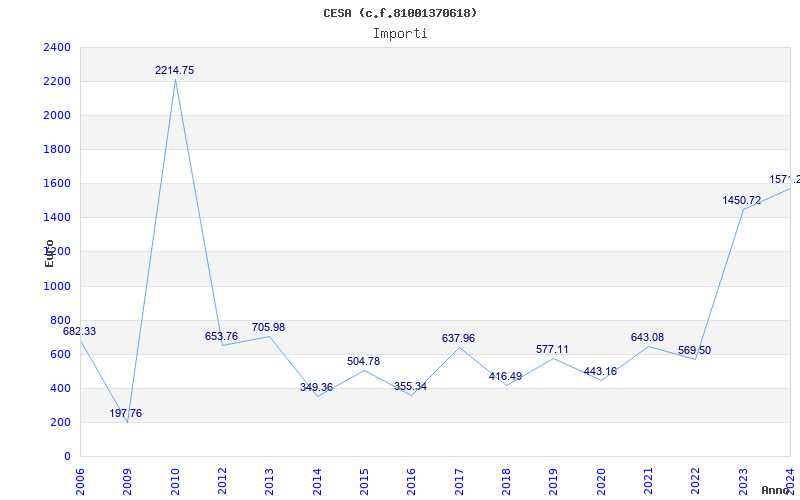Select the 1400 y-axis tick label
This screenshot has width=800, height=500.
(57, 218)
